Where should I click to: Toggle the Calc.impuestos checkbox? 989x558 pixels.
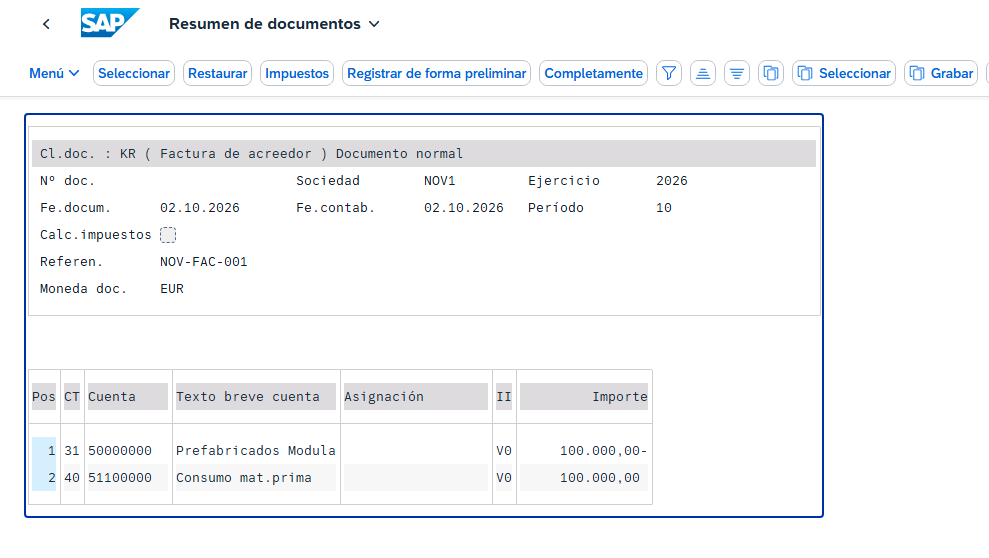point(168,235)
